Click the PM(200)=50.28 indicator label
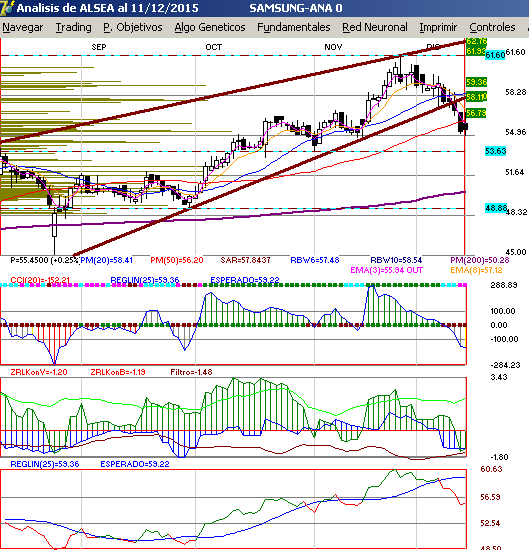This screenshot has height=550, width=529. click(x=480, y=260)
